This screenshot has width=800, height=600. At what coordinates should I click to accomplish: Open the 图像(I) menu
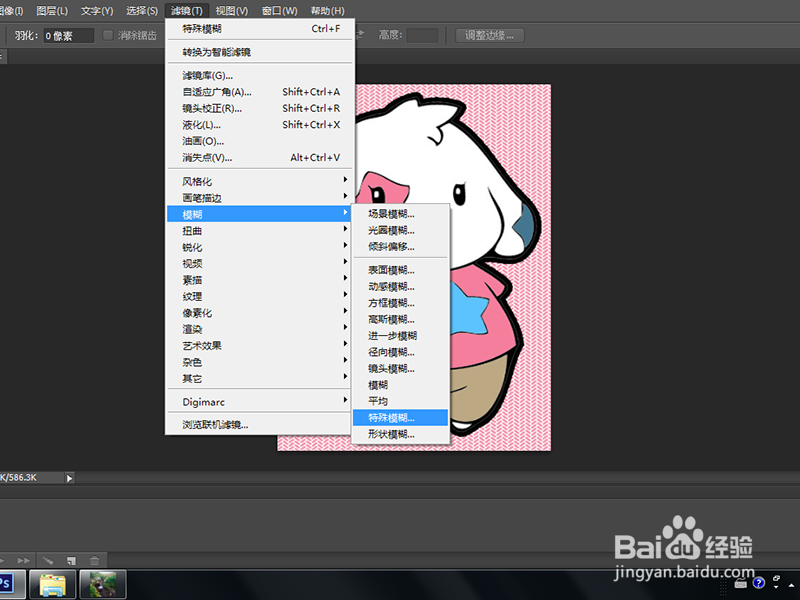[x=11, y=11]
